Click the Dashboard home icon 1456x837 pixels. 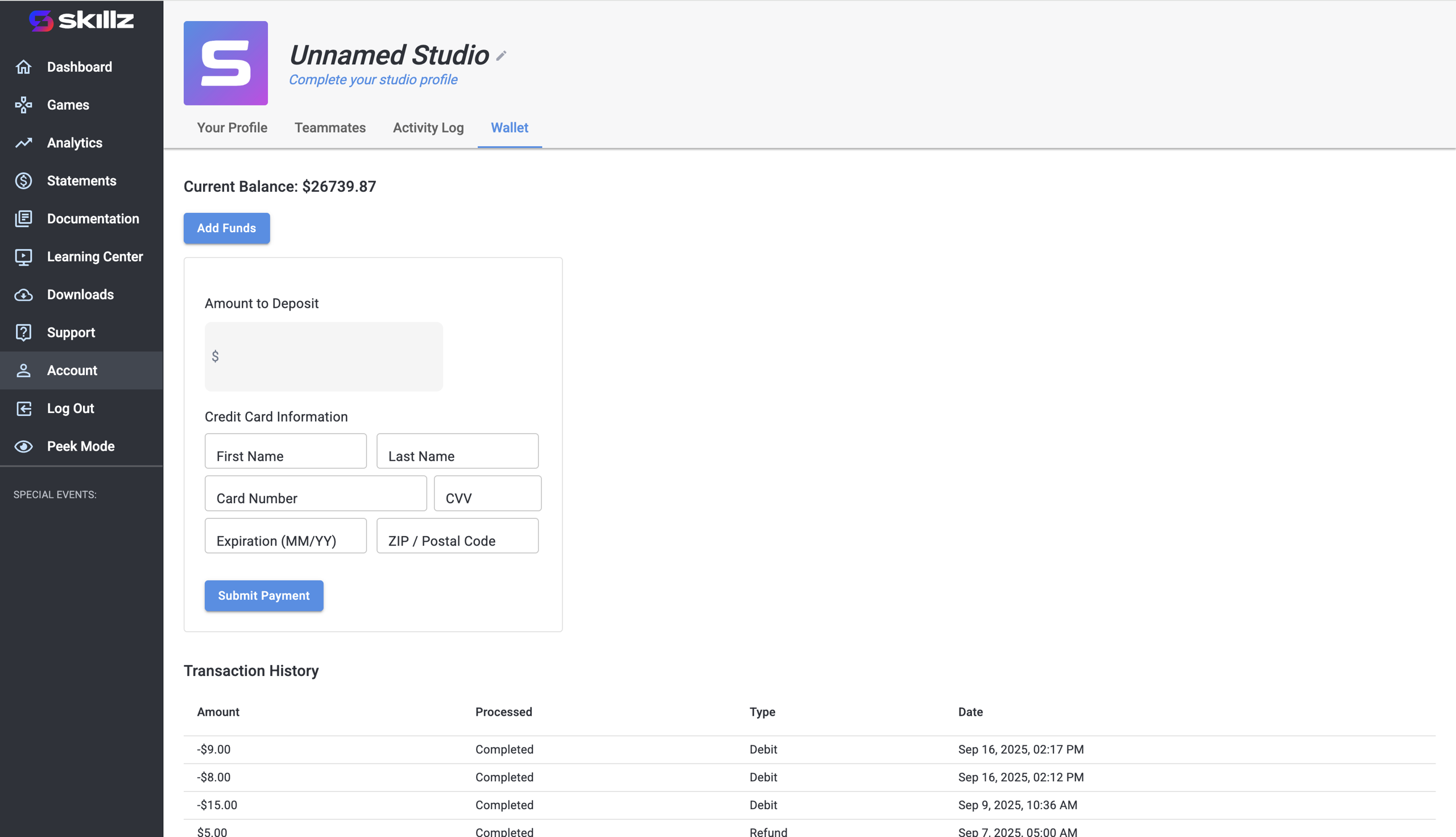[23, 67]
